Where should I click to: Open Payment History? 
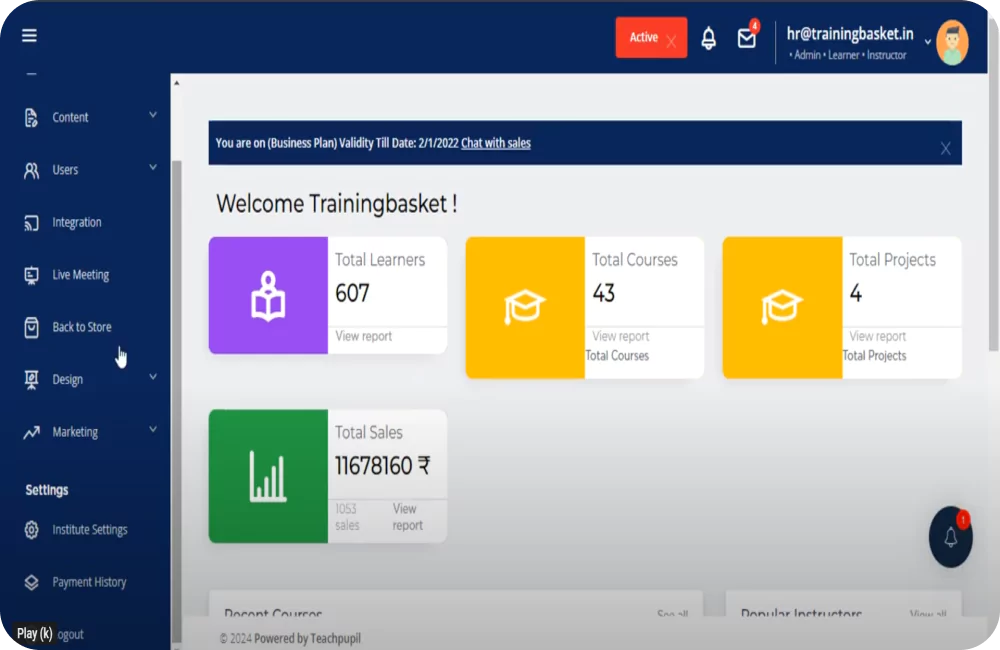[x=89, y=582]
